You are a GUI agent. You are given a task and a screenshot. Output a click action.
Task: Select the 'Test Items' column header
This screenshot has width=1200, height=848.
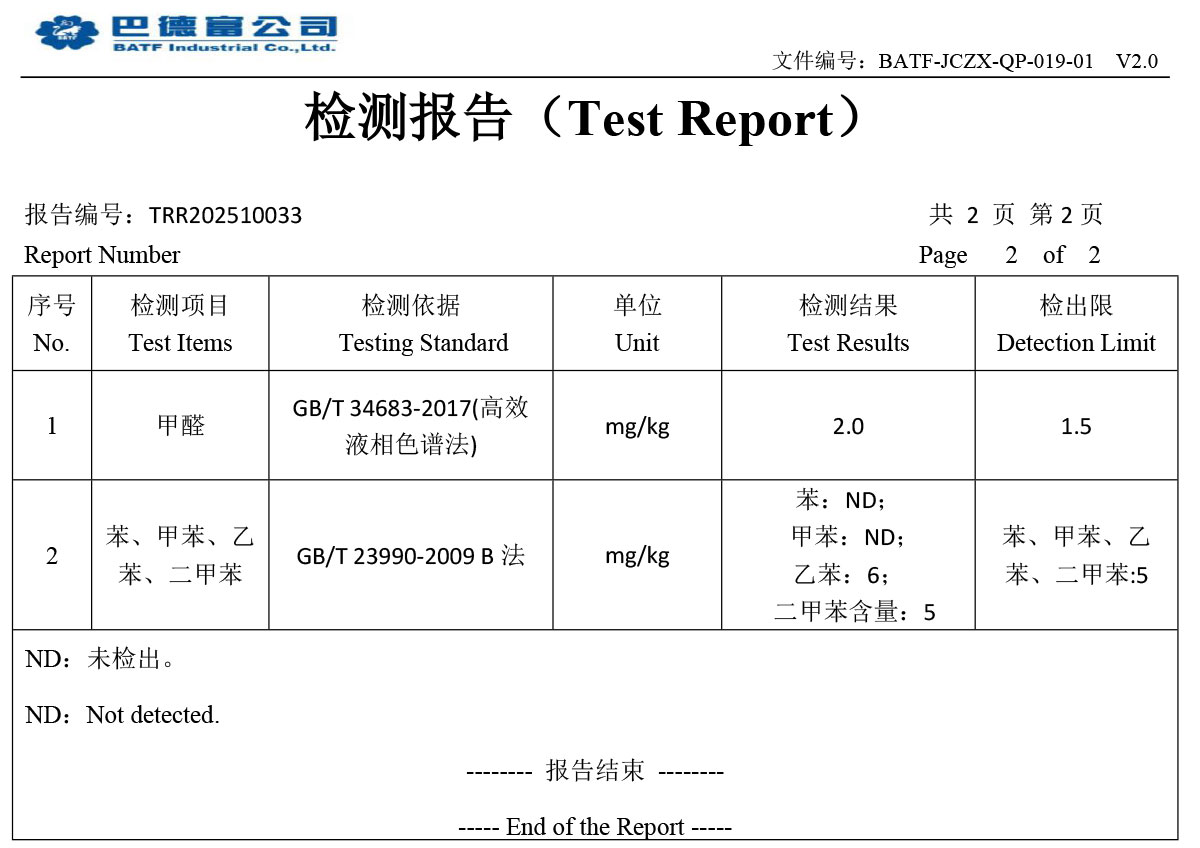point(180,343)
